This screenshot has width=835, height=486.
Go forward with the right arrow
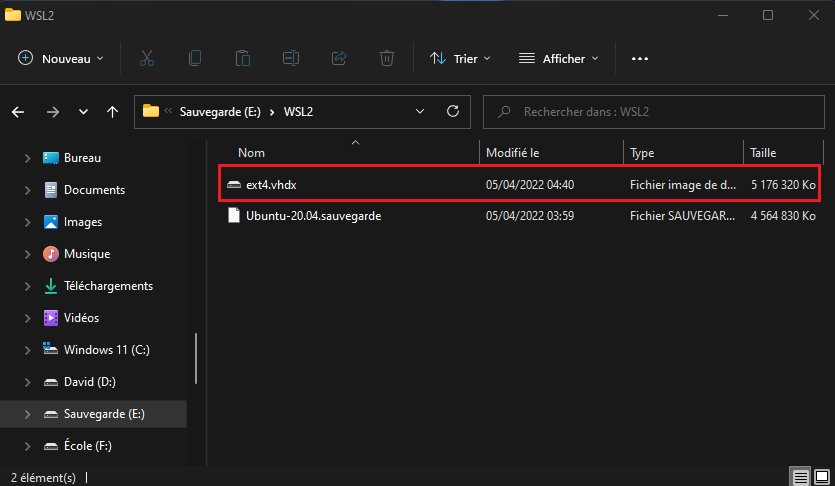[x=53, y=112]
